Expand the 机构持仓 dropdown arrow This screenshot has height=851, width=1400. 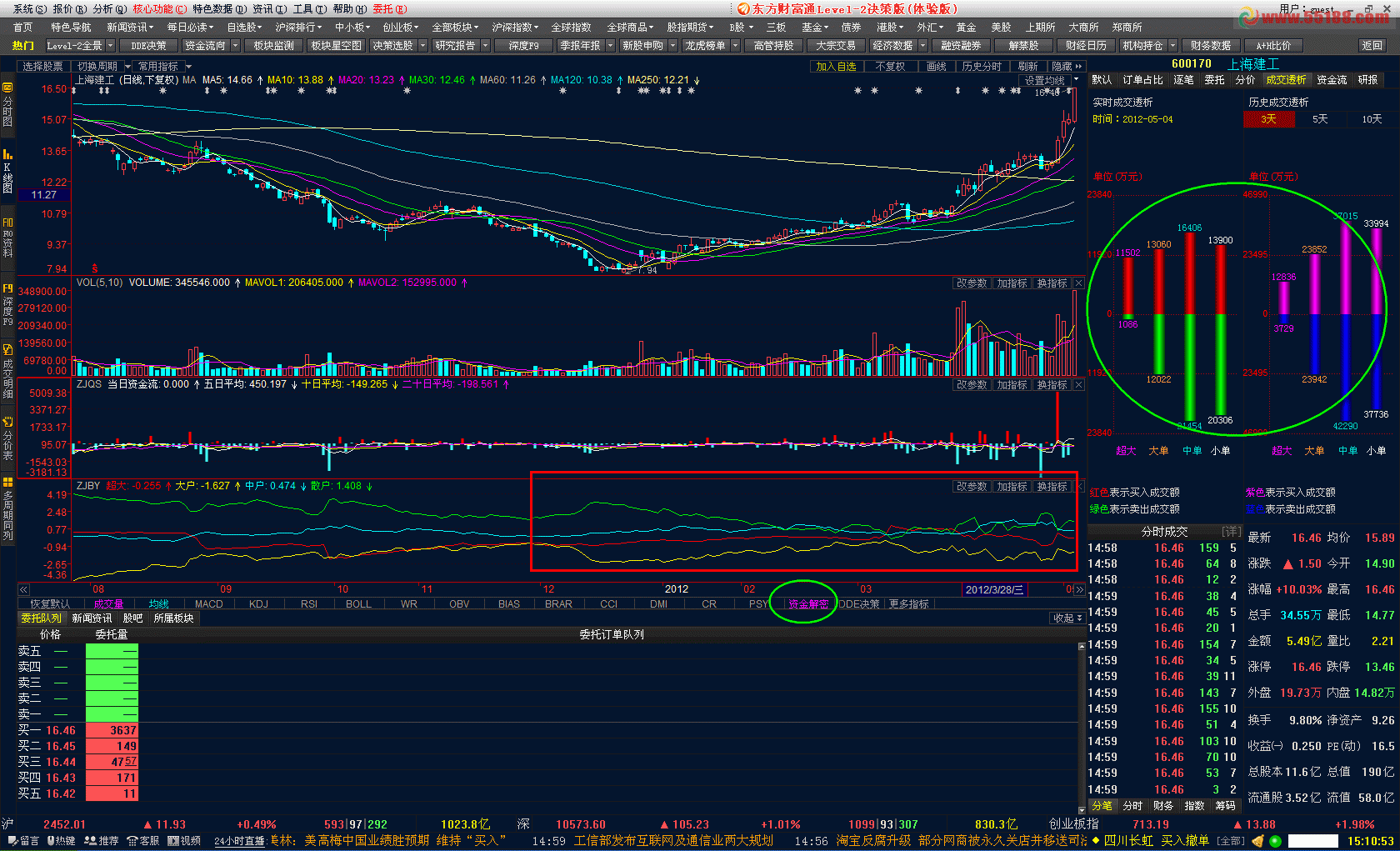click(1172, 46)
